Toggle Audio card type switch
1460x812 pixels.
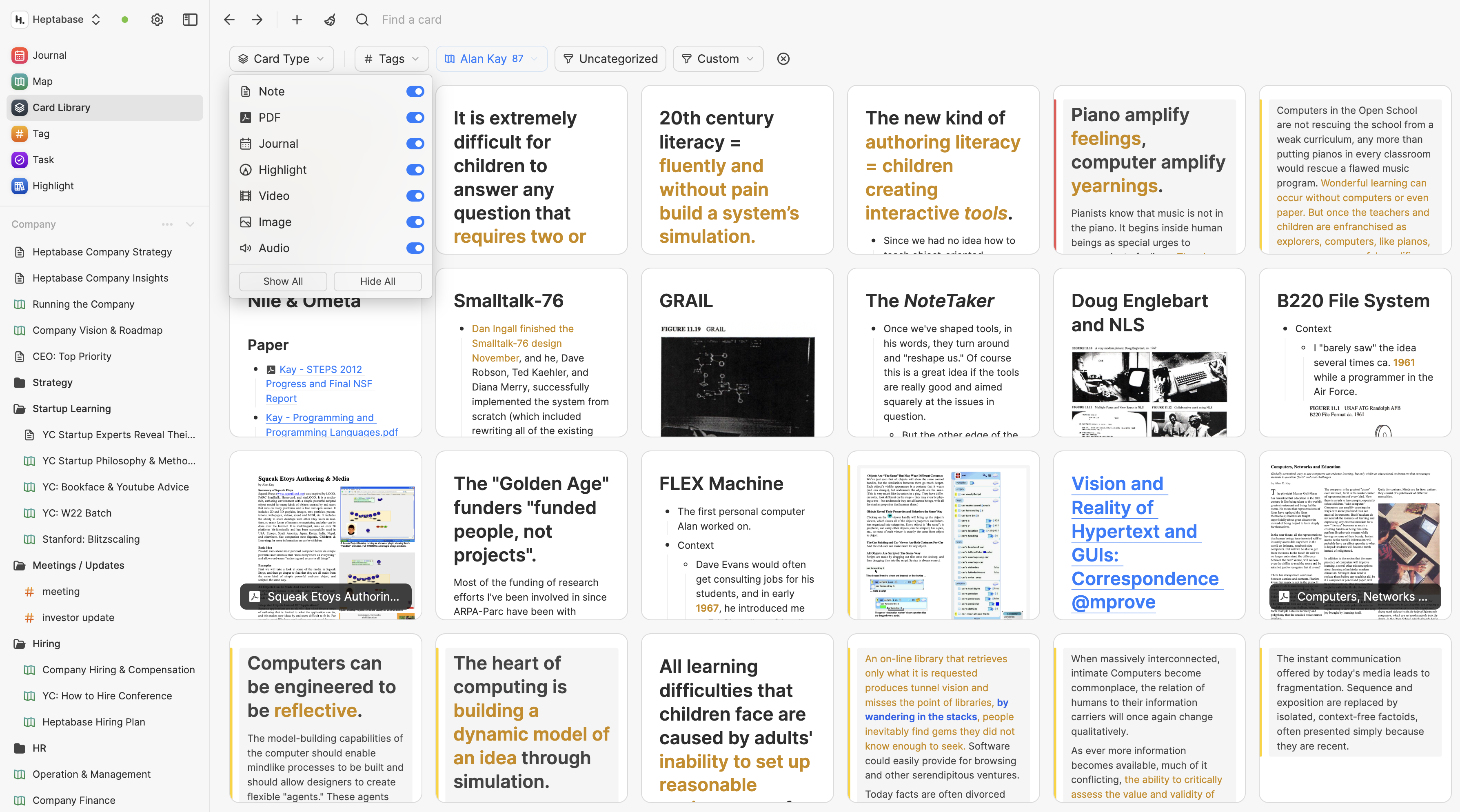[x=415, y=248]
